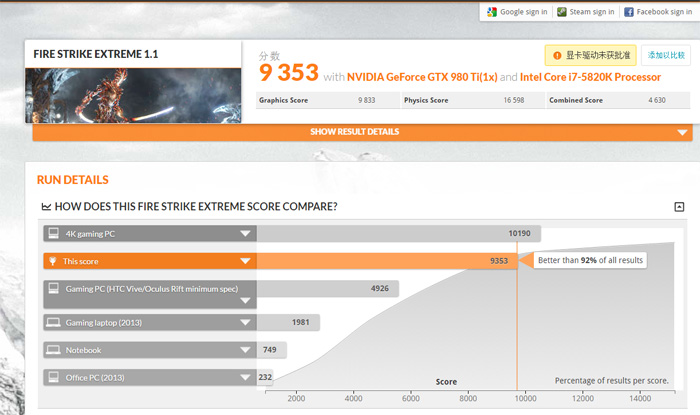Click trophy icon in This score row
Screen dimensions: 700x415
53,261
